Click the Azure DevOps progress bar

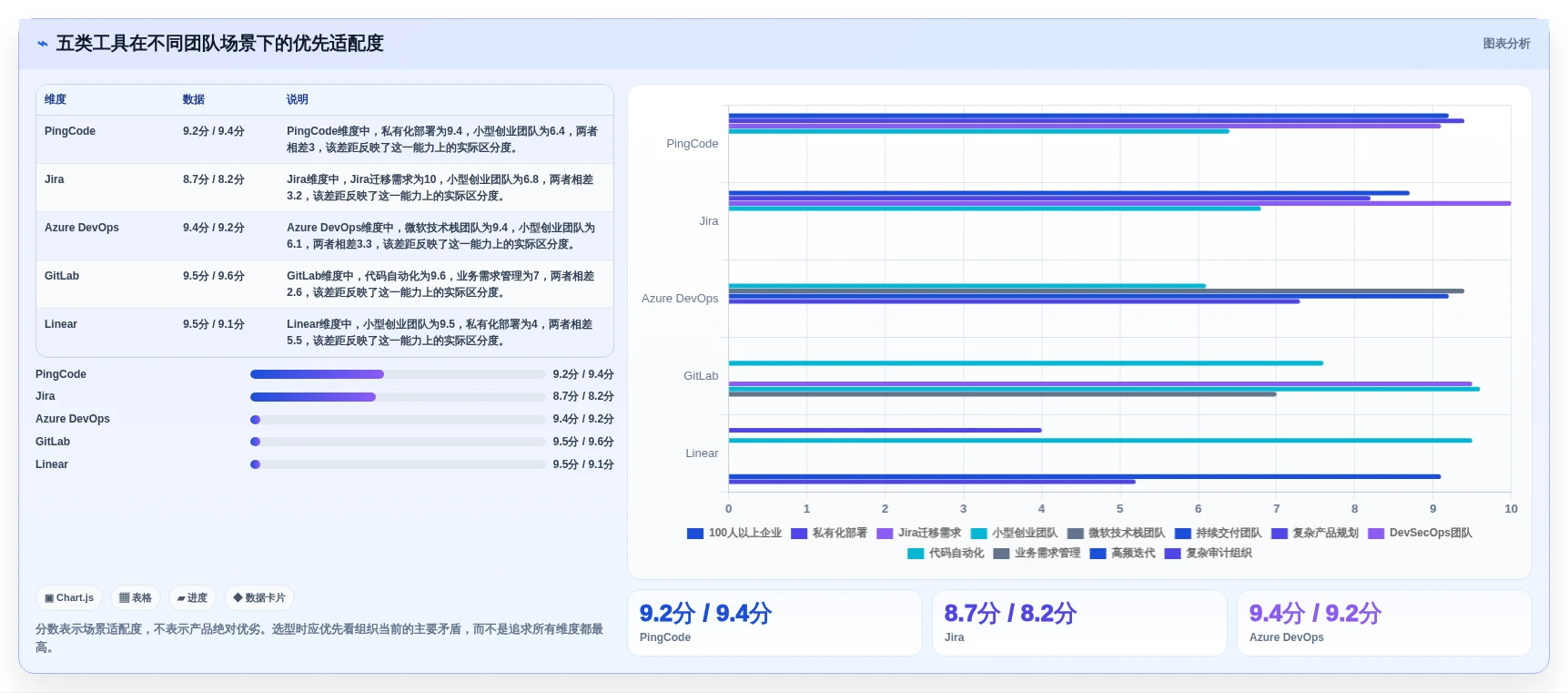tap(398, 420)
